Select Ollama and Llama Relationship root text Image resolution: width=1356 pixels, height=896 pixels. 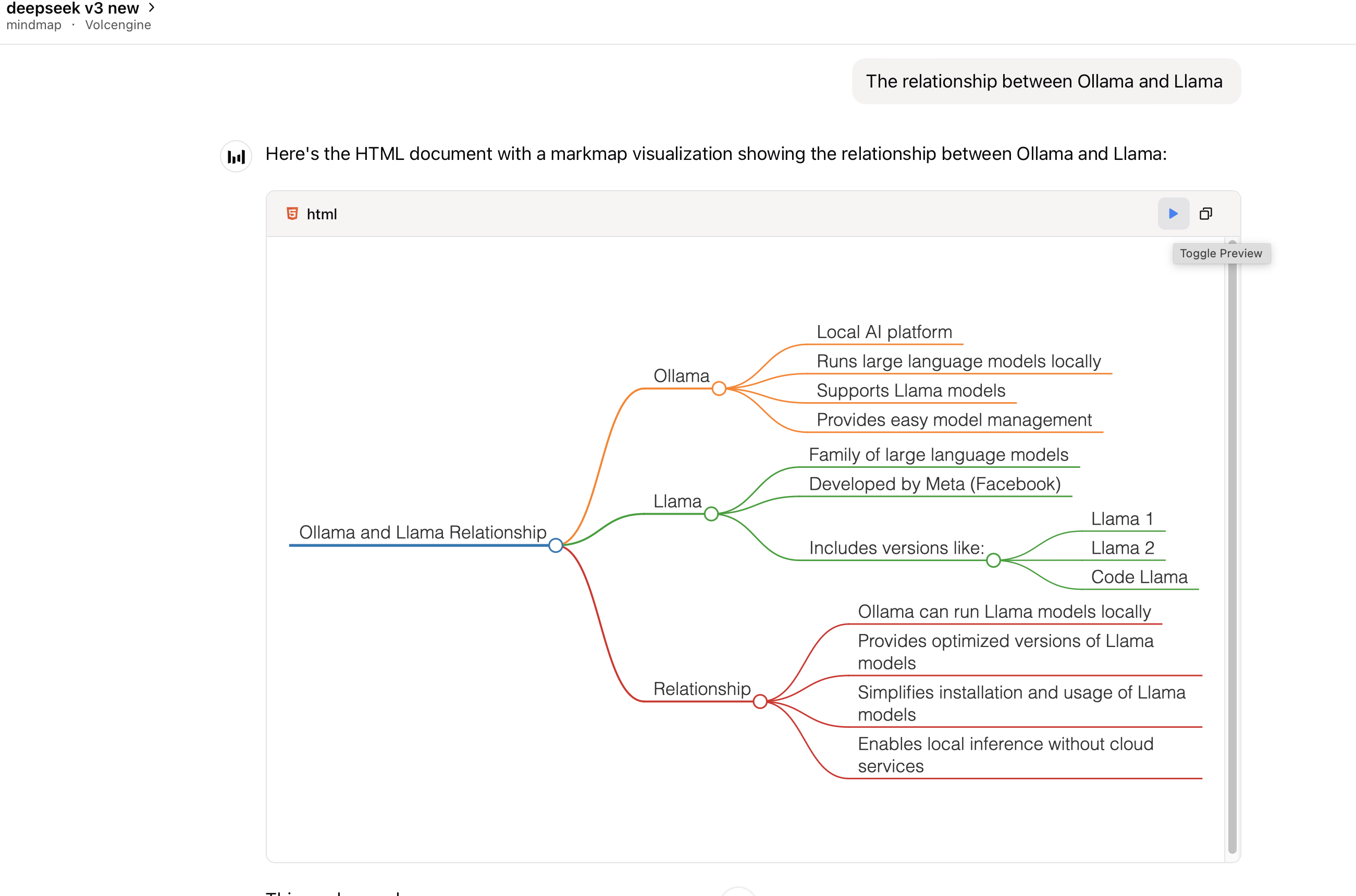pos(423,532)
